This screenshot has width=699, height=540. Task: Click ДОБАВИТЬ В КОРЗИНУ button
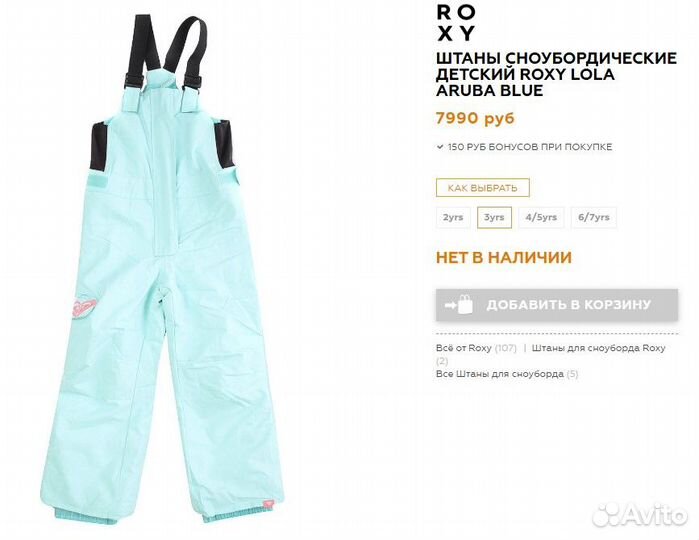click(557, 305)
